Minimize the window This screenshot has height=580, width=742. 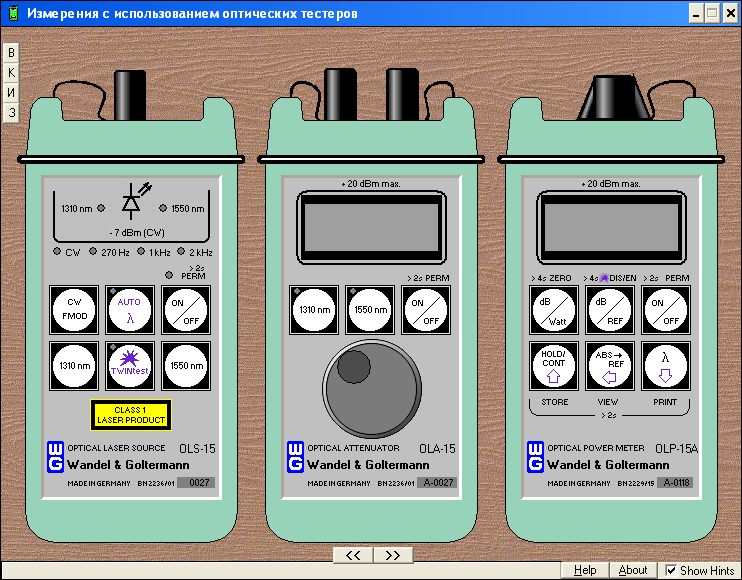[696, 13]
